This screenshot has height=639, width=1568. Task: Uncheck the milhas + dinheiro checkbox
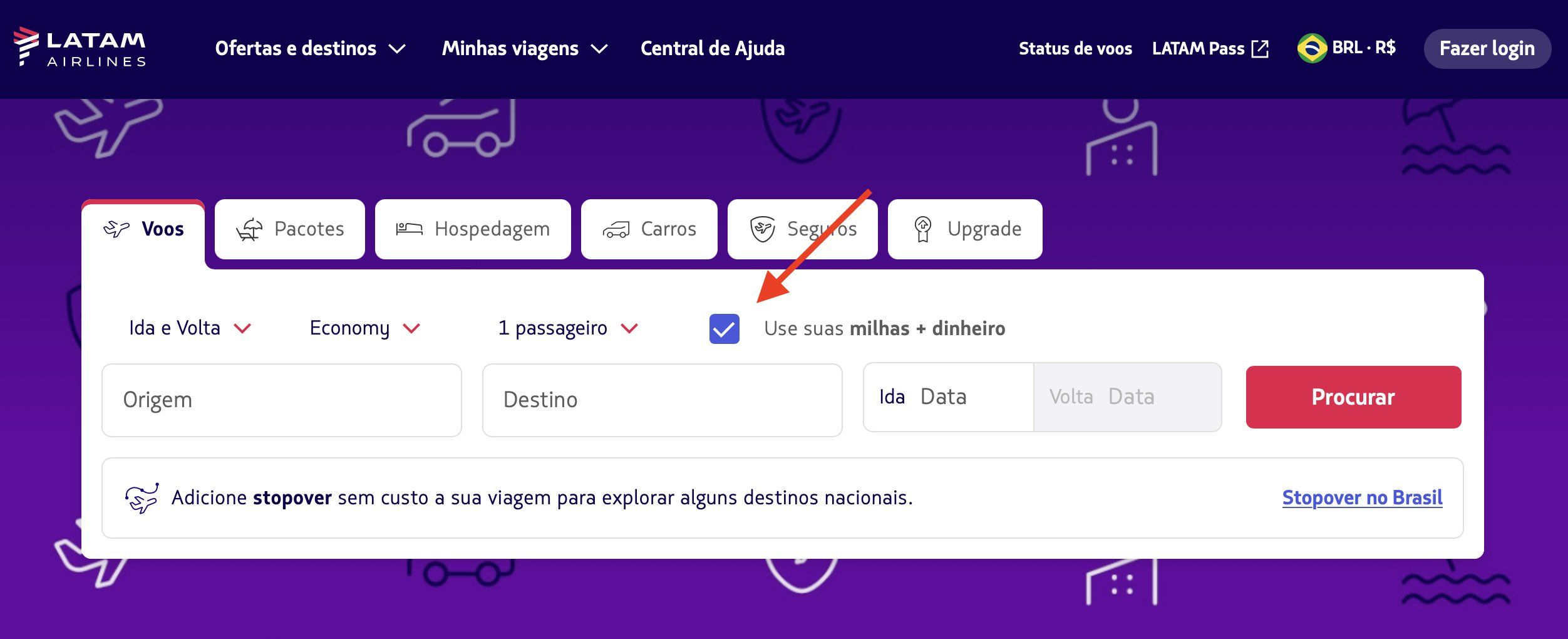click(724, 329)
